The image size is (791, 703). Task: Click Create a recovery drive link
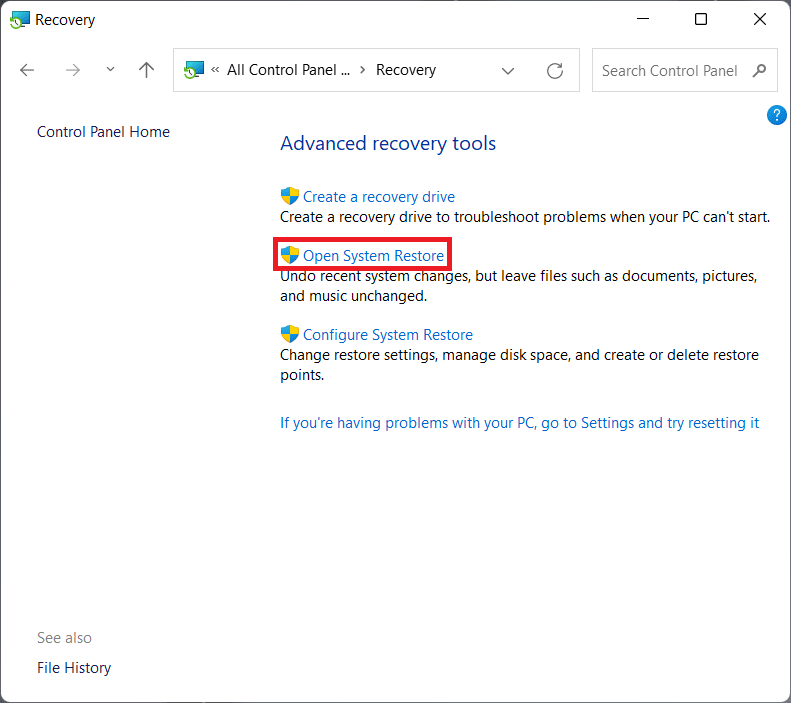click(x=378, y=197)
